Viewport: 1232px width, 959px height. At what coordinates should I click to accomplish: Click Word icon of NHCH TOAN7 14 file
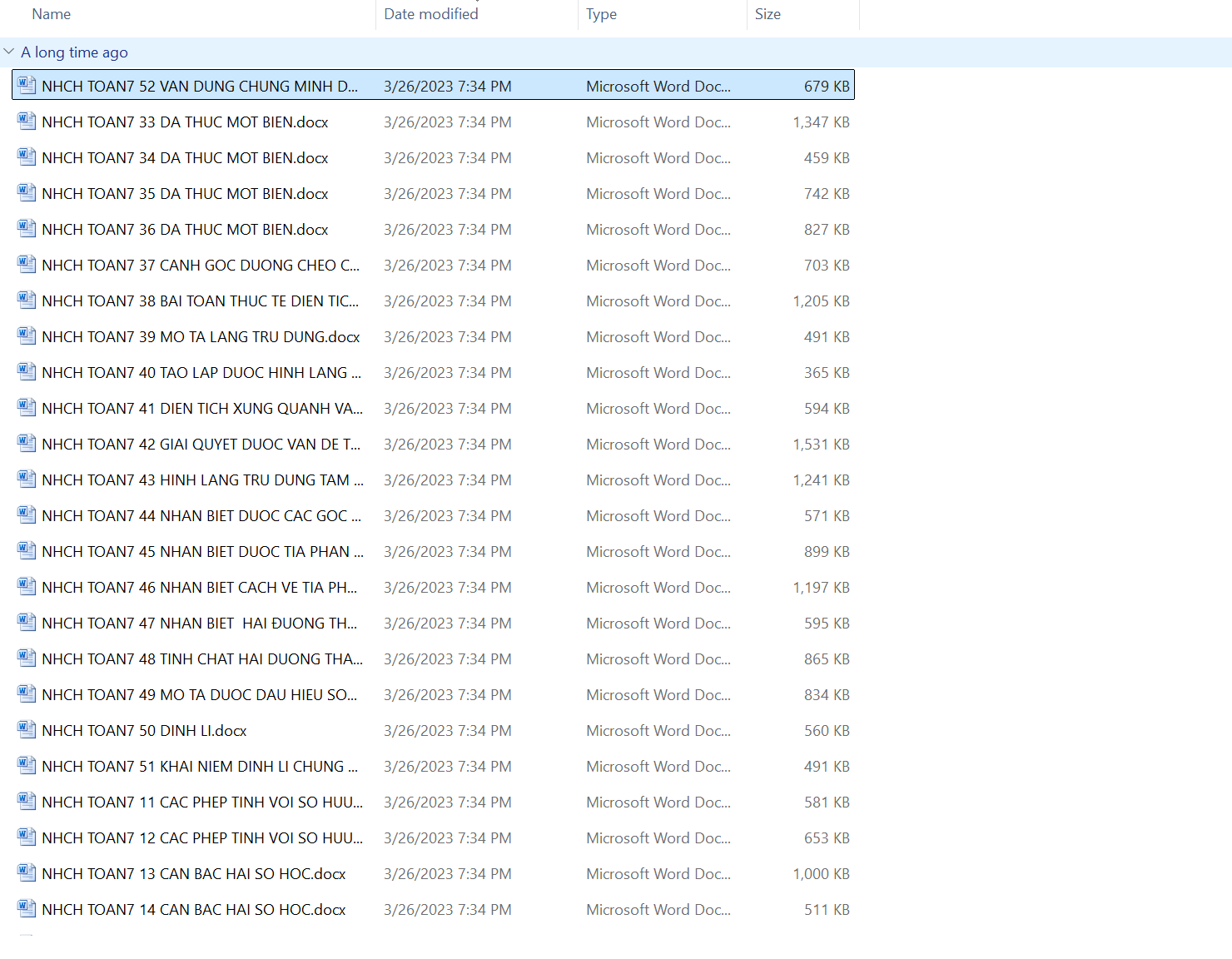point(27,908)
